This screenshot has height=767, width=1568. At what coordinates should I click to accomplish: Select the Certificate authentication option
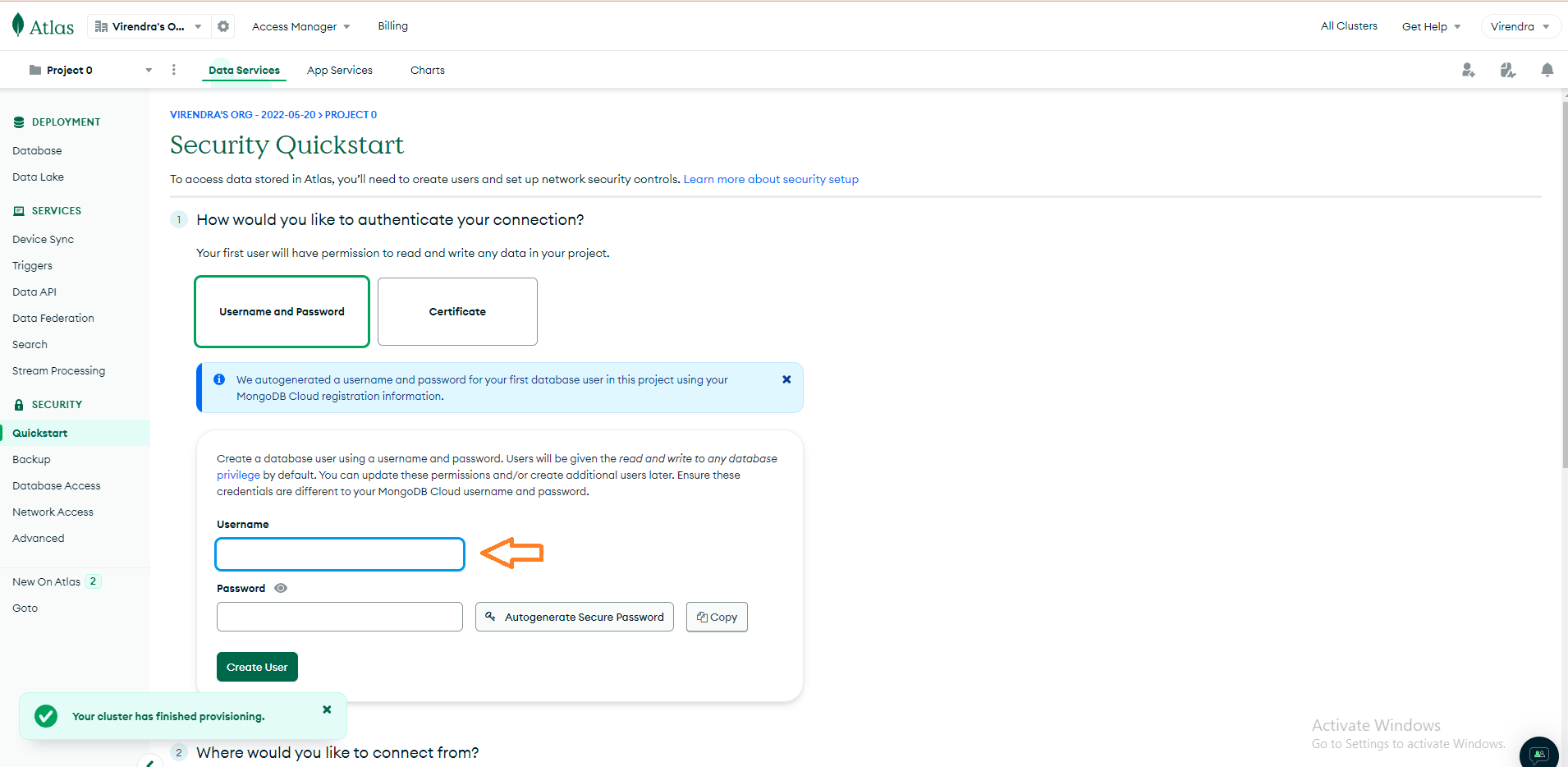[x=456, y=311]
